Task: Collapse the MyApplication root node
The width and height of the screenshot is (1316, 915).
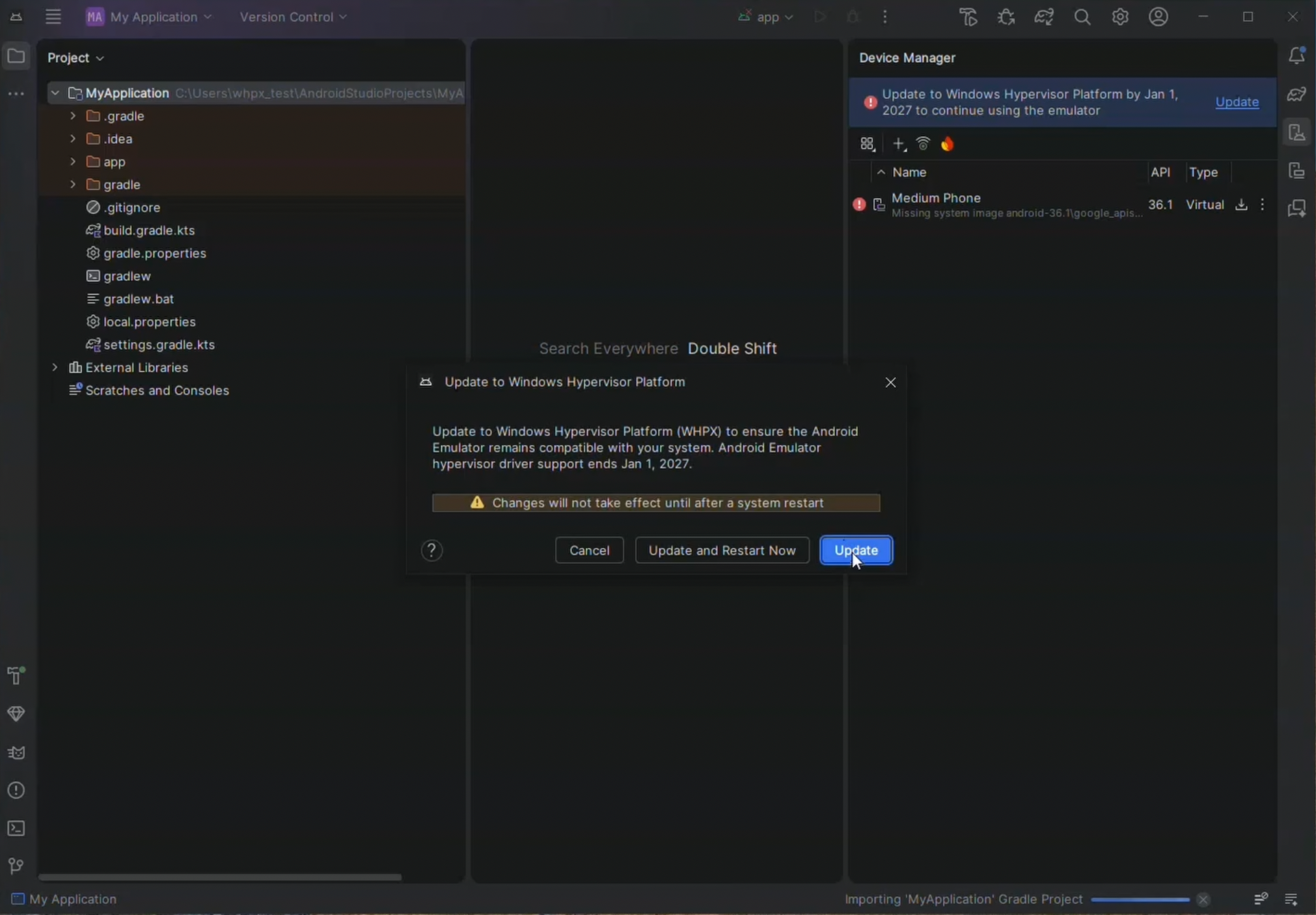Action: tap(55, 93)
